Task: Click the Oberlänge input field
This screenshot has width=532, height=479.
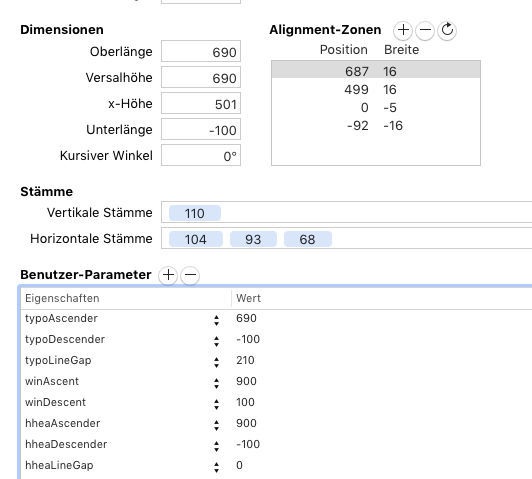Action: tap(201, 52)
